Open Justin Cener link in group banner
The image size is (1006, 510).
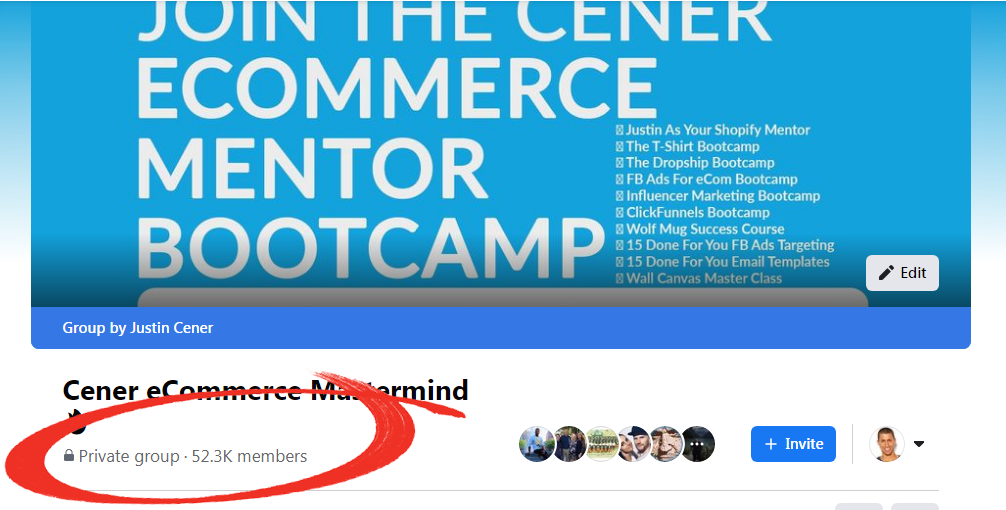(171, 328)
